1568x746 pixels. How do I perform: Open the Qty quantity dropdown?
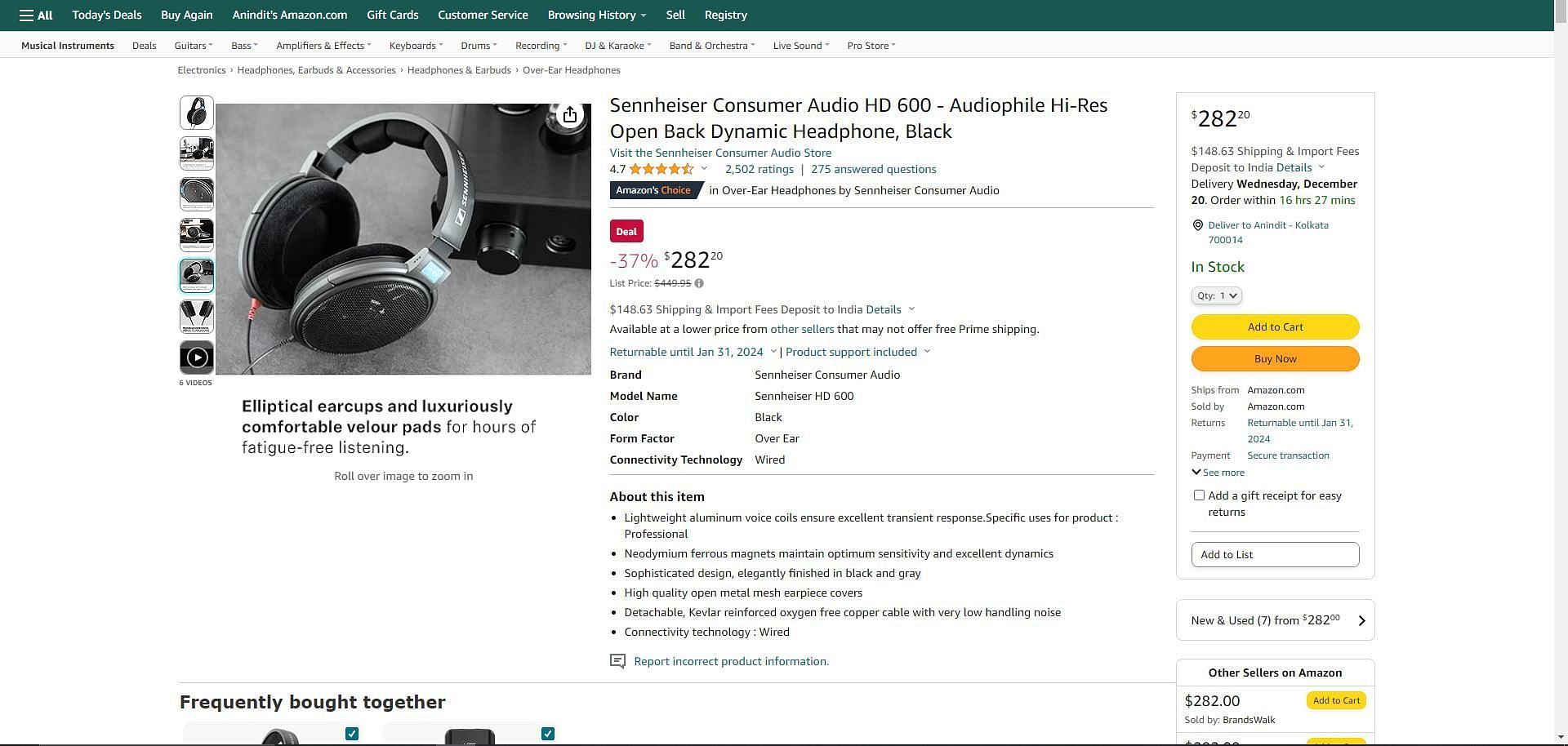[x=1216, y=295]
